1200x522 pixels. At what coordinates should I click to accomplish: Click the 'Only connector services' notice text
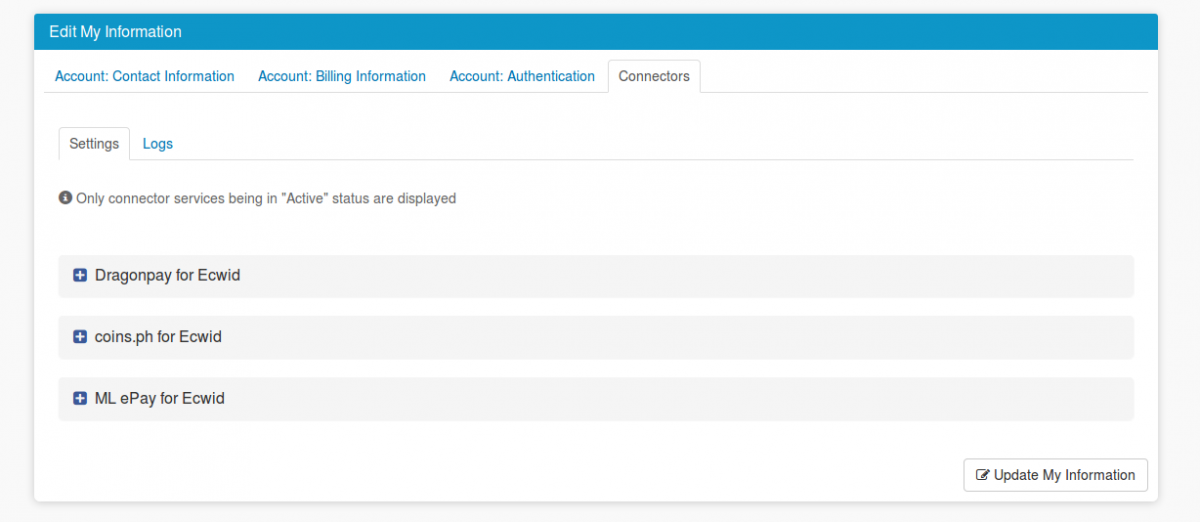266,198
